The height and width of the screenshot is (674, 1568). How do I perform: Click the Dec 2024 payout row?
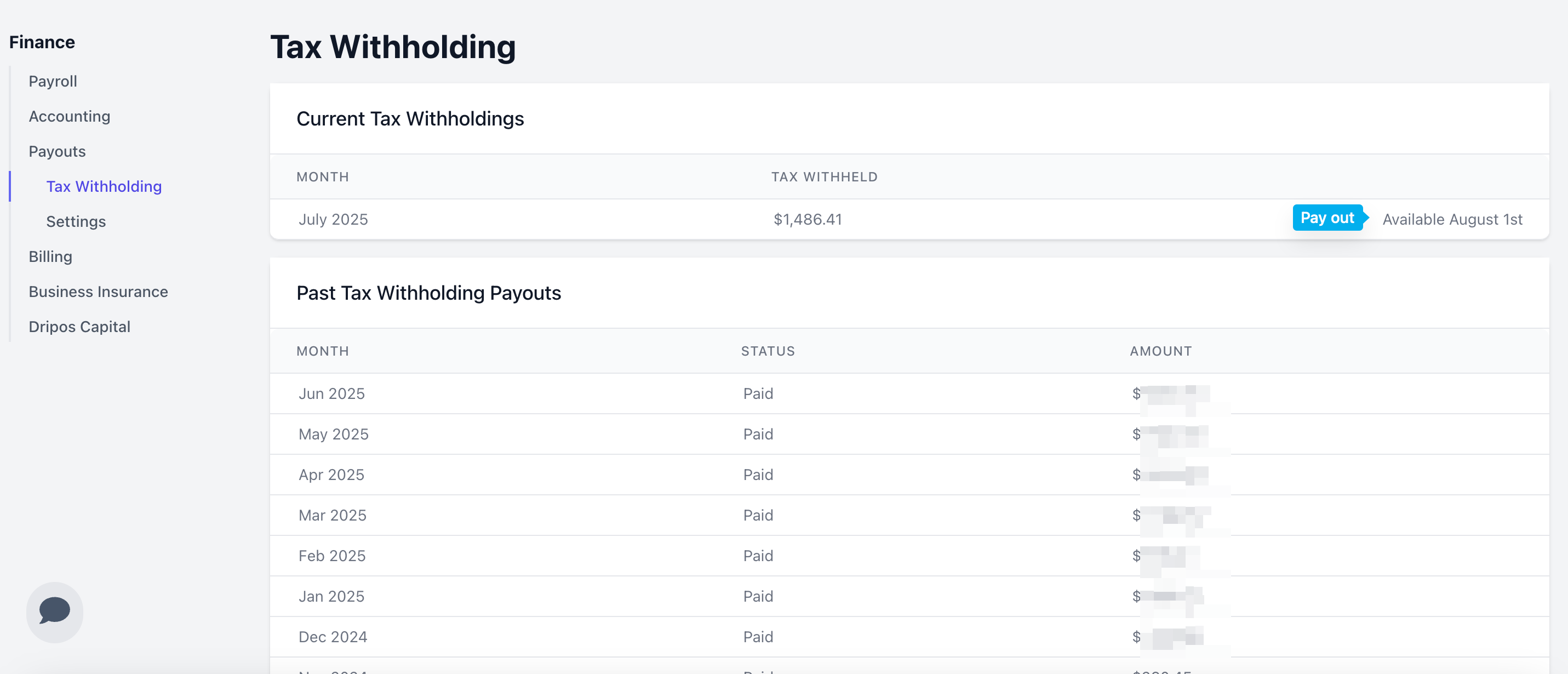(909, 637)
